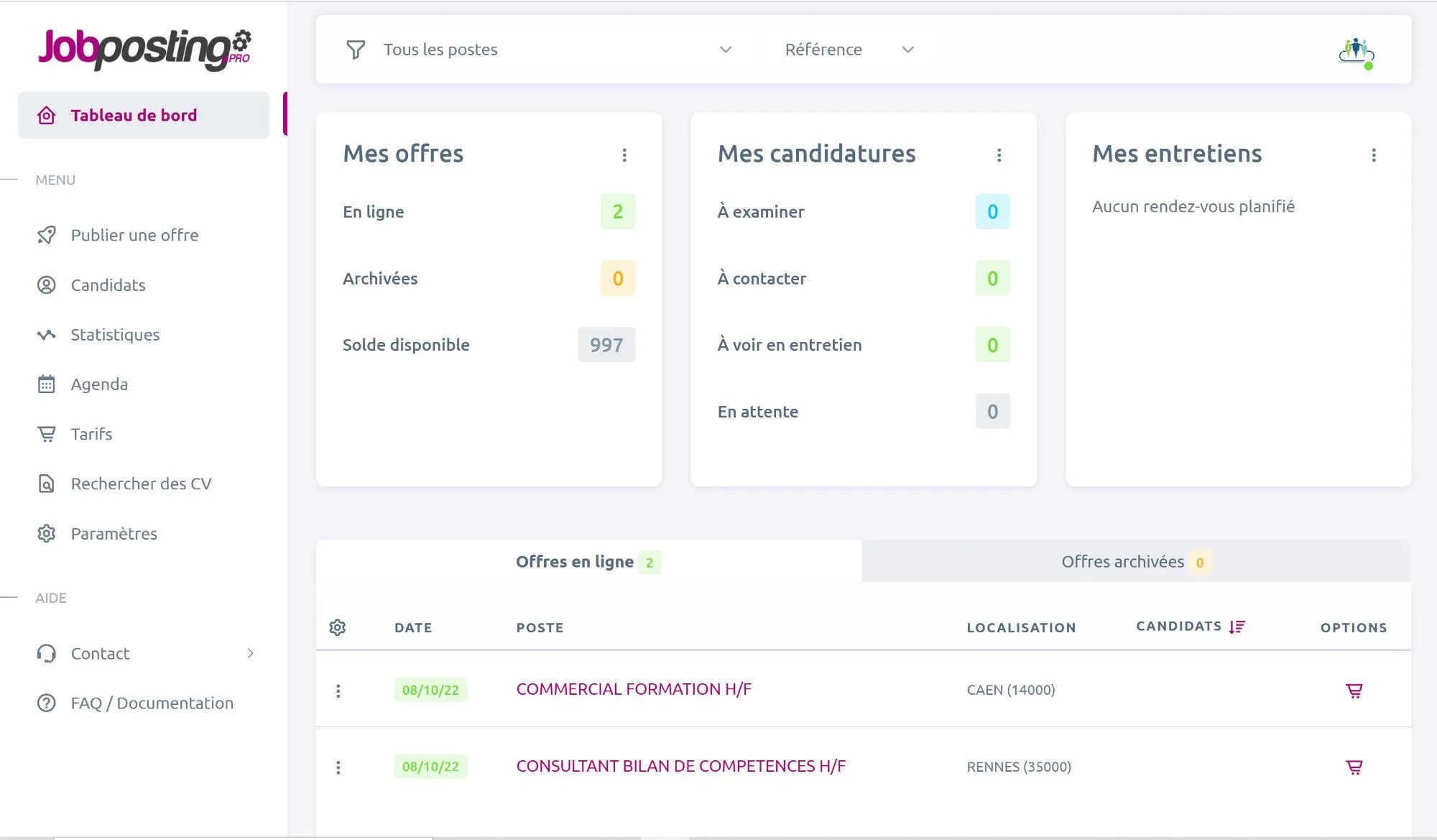Click the En attente count badge
Screen dimensions: 1437x840
point(992,412)
